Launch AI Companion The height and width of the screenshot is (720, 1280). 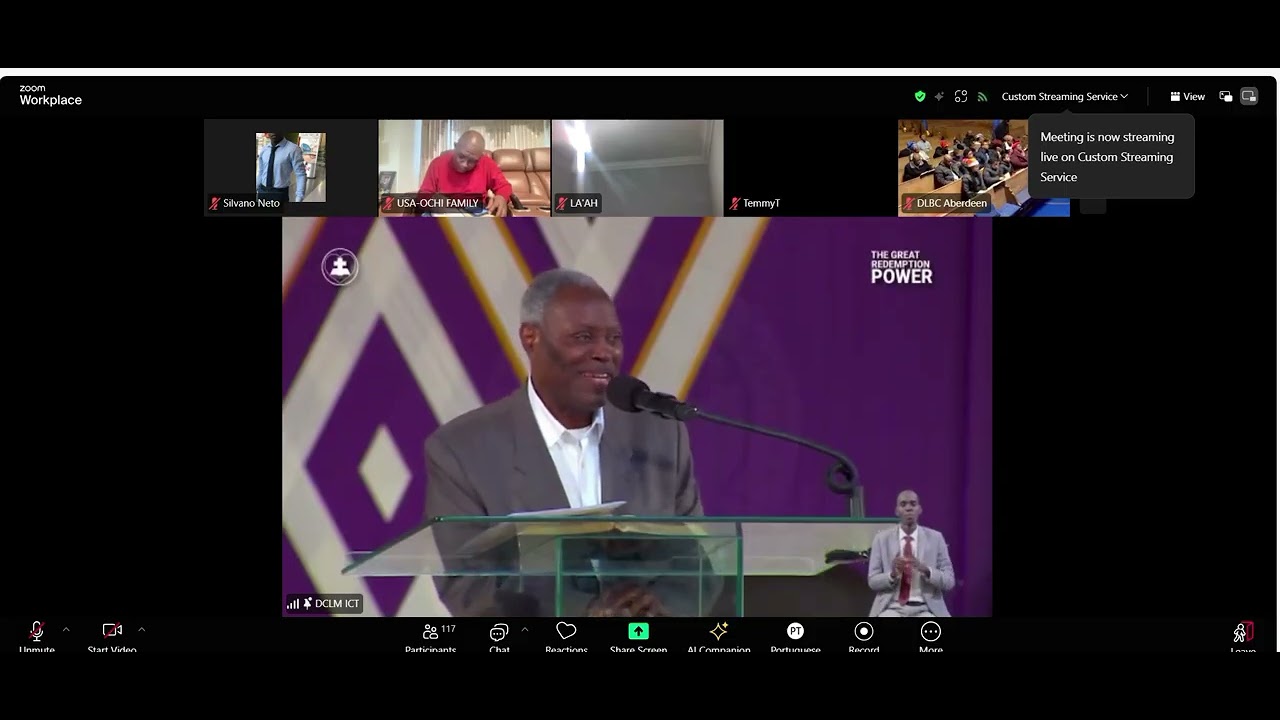718,636
